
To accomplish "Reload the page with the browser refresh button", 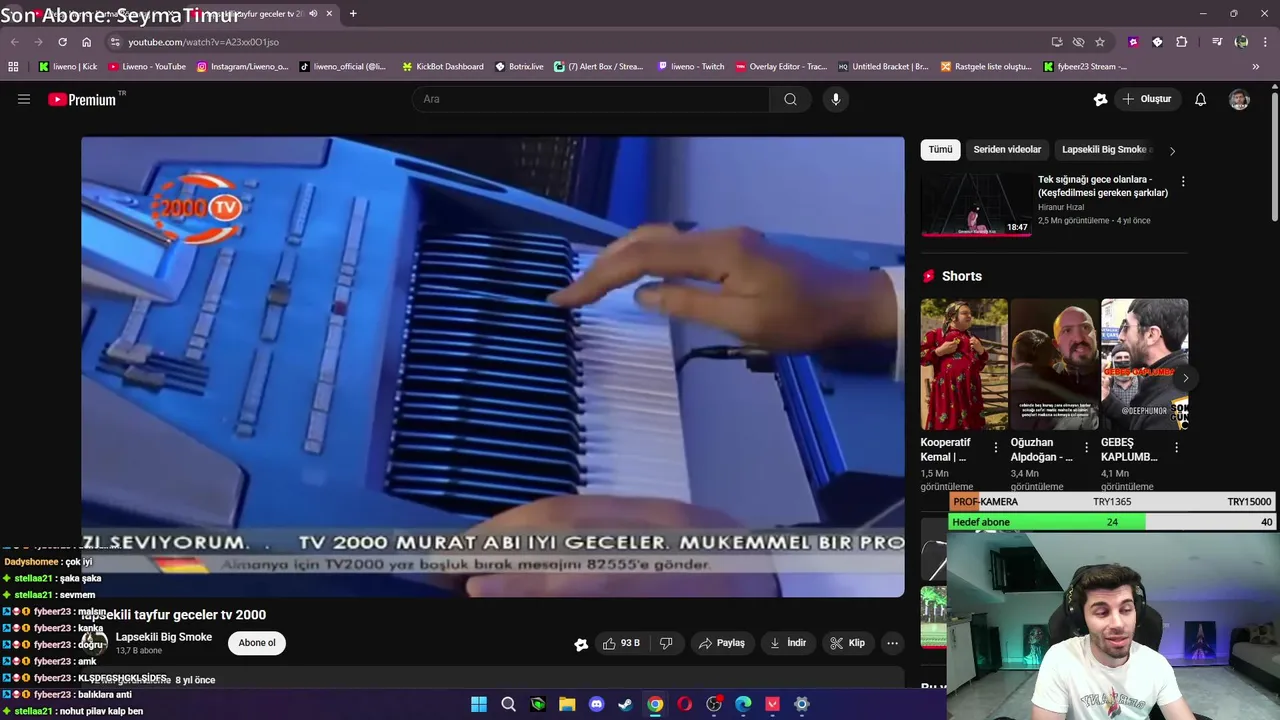I will 62,42.
